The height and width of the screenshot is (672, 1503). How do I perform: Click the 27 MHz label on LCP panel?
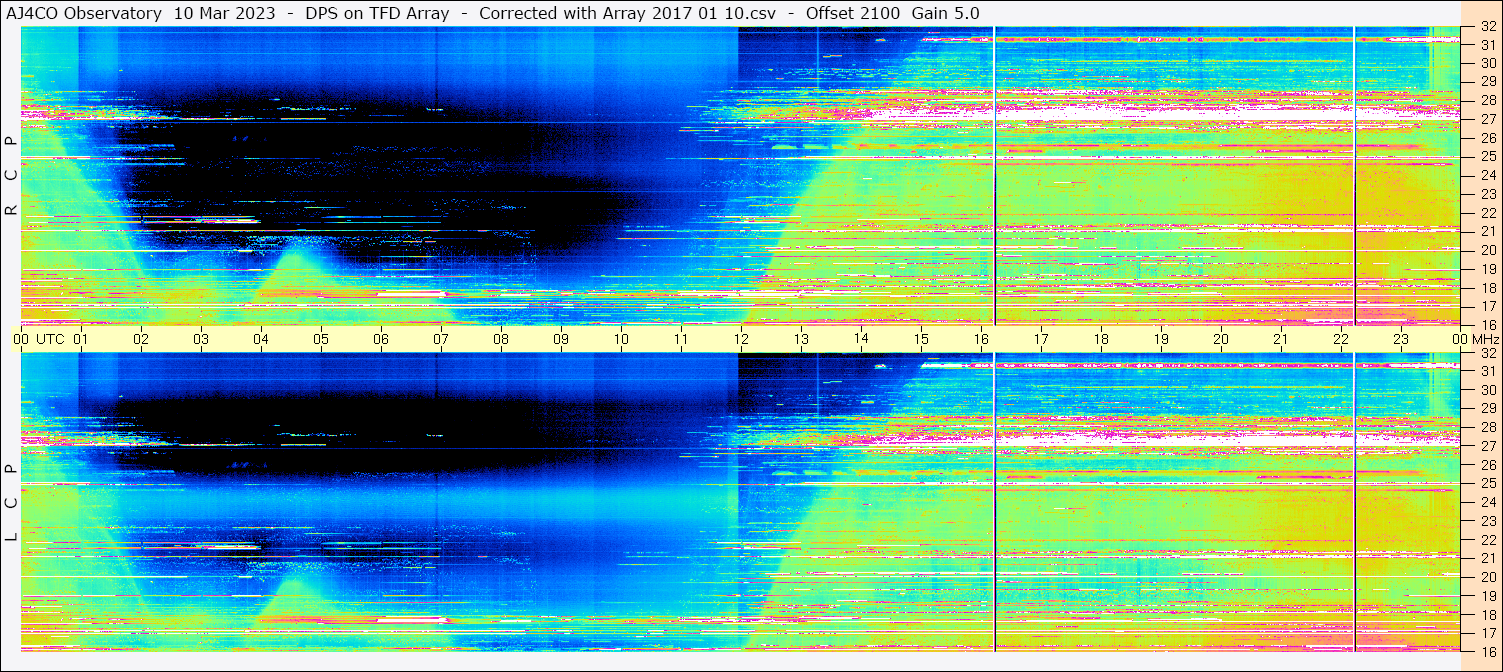tap(1488, 446)
